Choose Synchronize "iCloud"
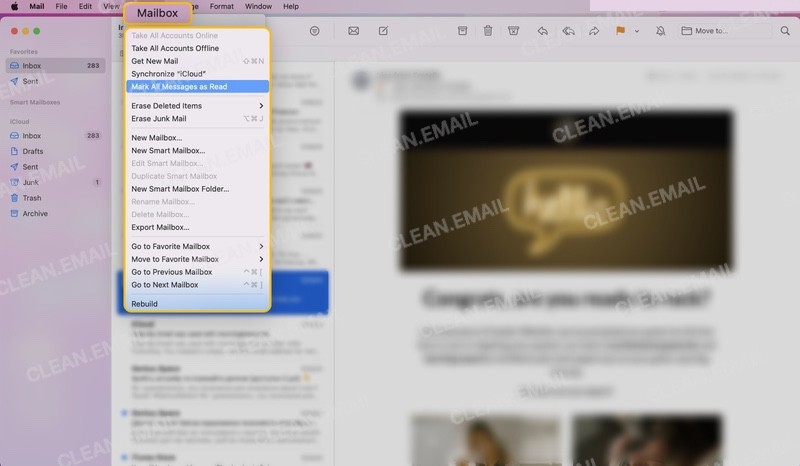This screenshot has width=800, height=466. click(197, 73)
